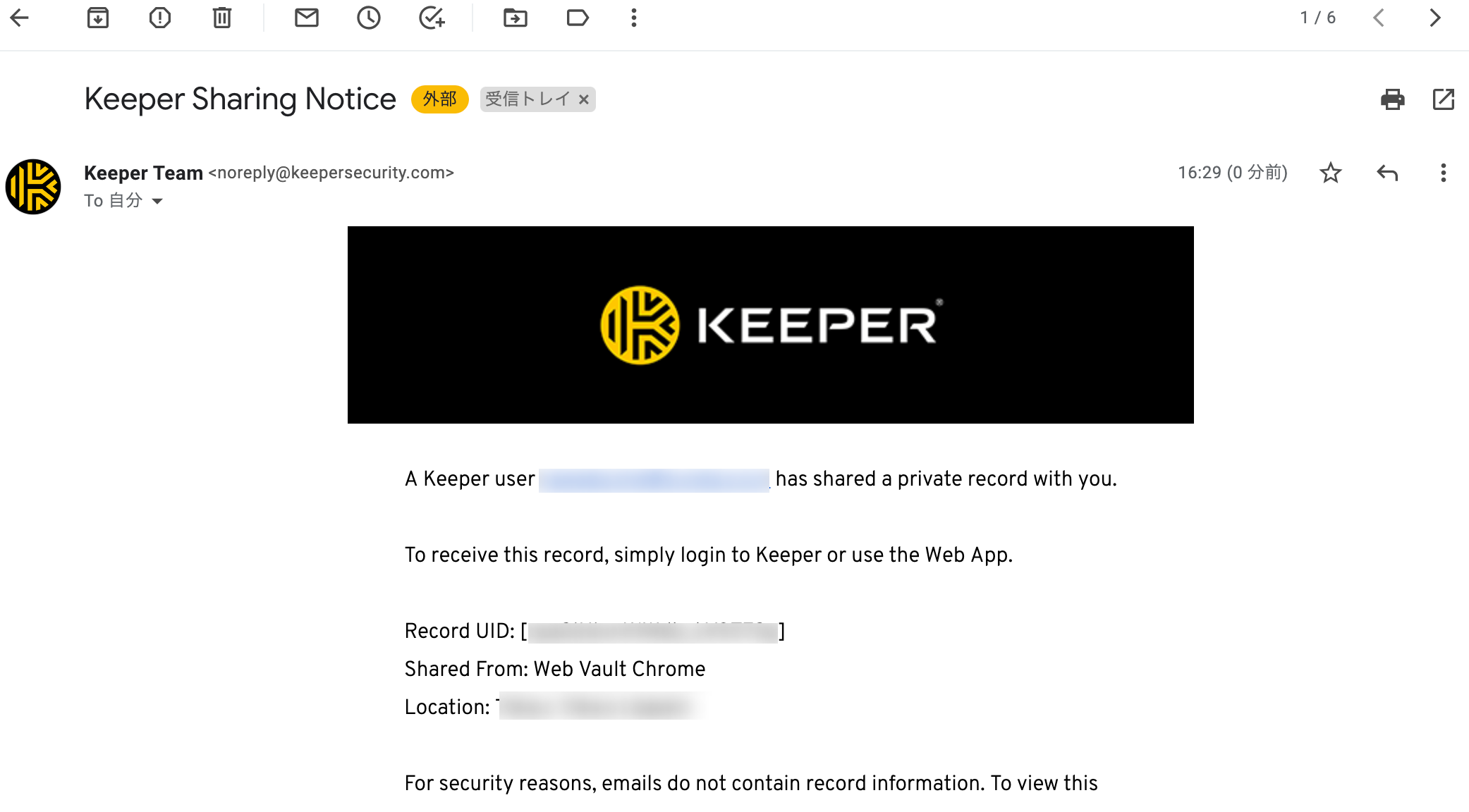Screen dimensions: 1469x812
Task: Click the 外部 external label badge
Action: [x=440, y=99]
